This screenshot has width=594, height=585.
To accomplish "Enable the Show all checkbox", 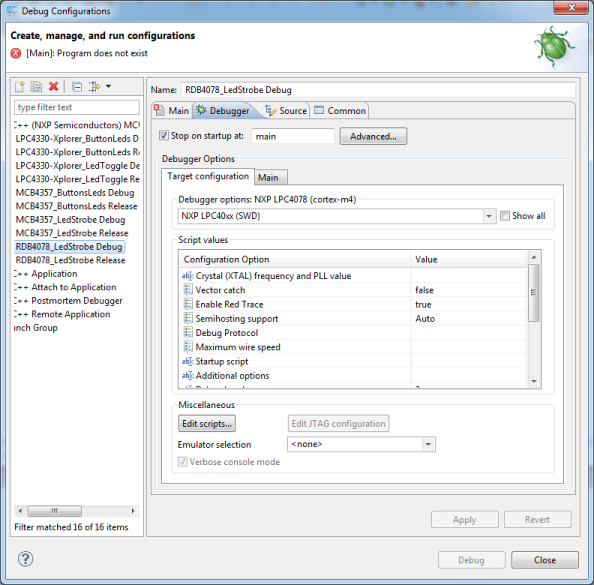I will (505, 216).
